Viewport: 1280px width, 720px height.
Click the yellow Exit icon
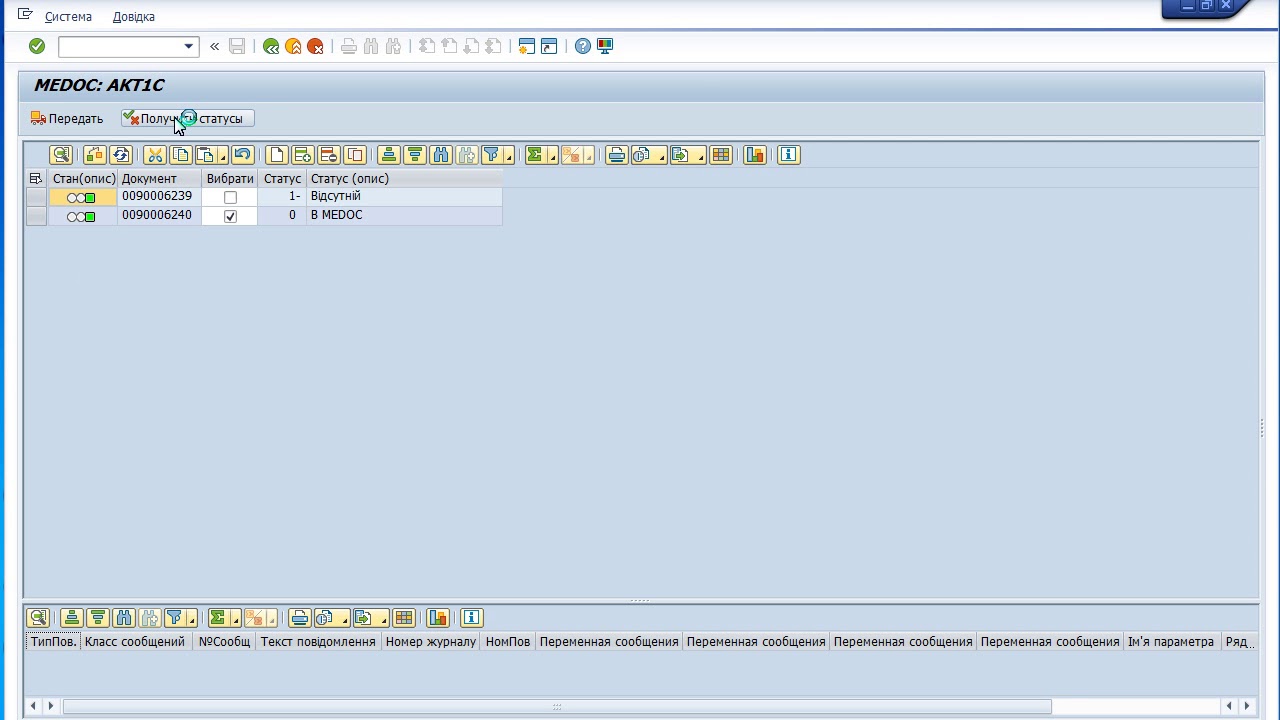coord(293,46)
